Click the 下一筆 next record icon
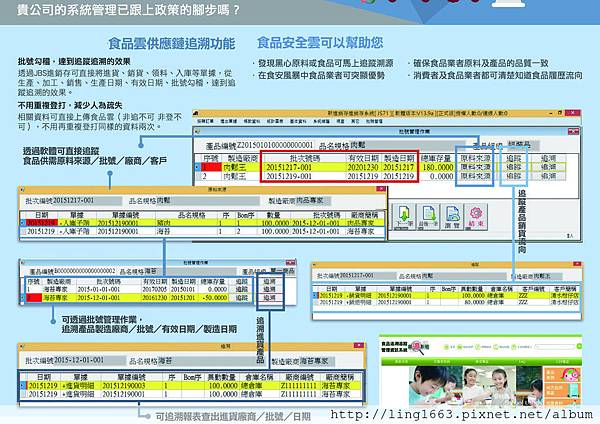 click(404, 217)
